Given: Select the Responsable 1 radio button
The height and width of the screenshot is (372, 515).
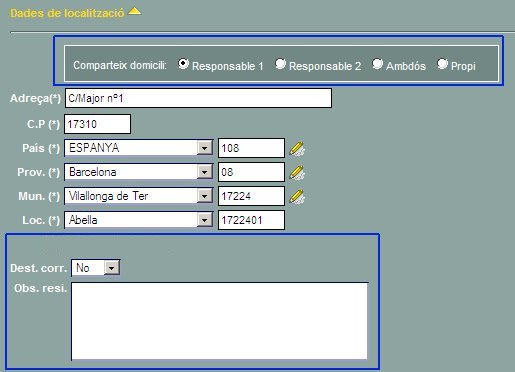Looking at the screenshot, I should point(183,64).
